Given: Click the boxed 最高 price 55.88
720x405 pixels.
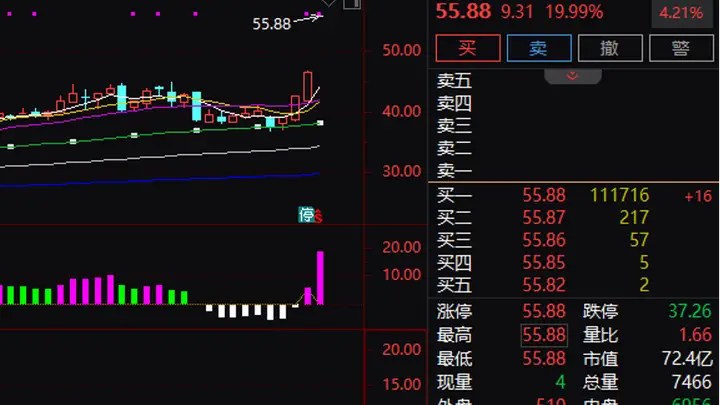Looking at the screenshot, I should point(544,335).
